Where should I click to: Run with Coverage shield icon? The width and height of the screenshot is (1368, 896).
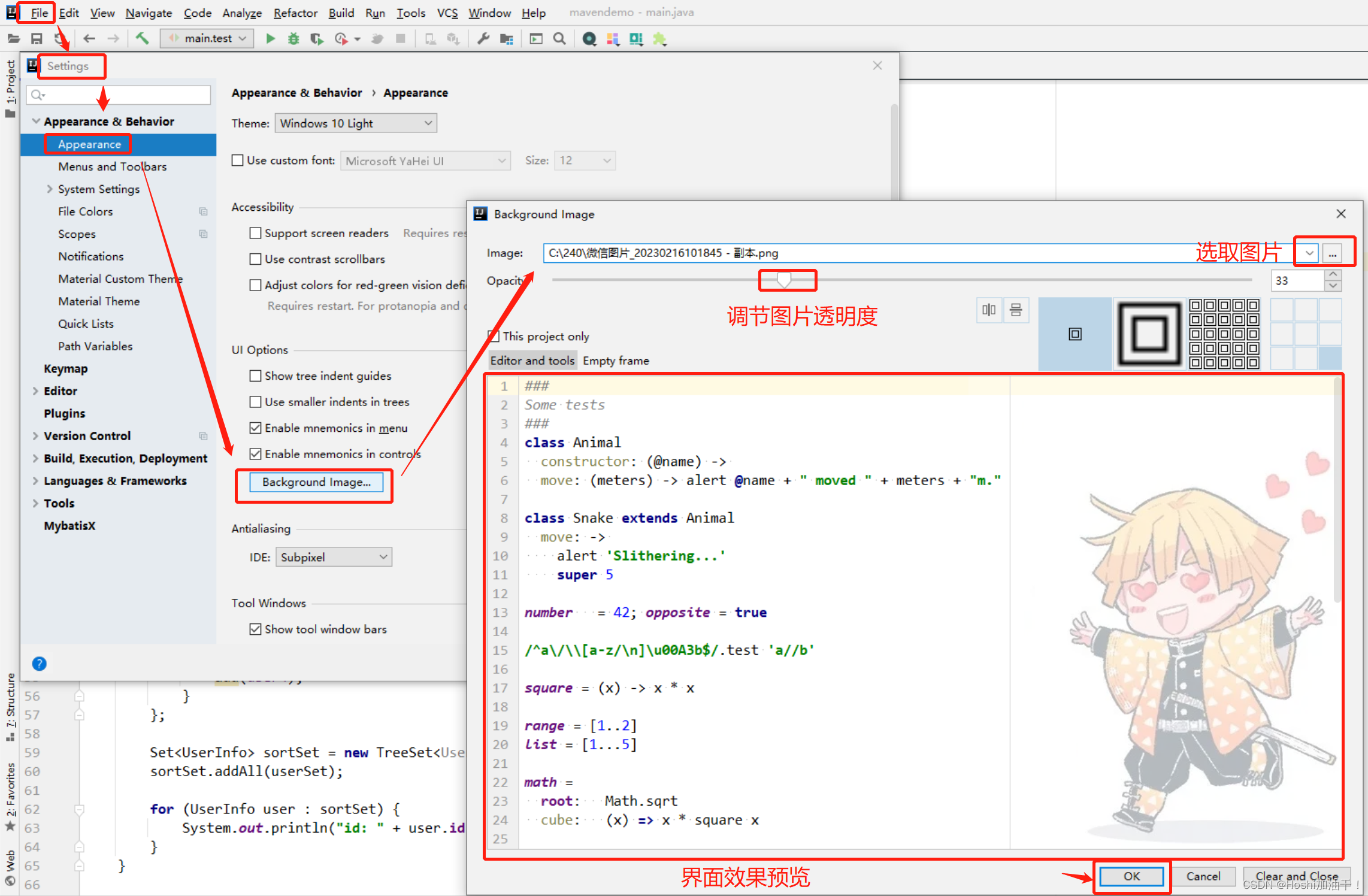coord(317,39)
